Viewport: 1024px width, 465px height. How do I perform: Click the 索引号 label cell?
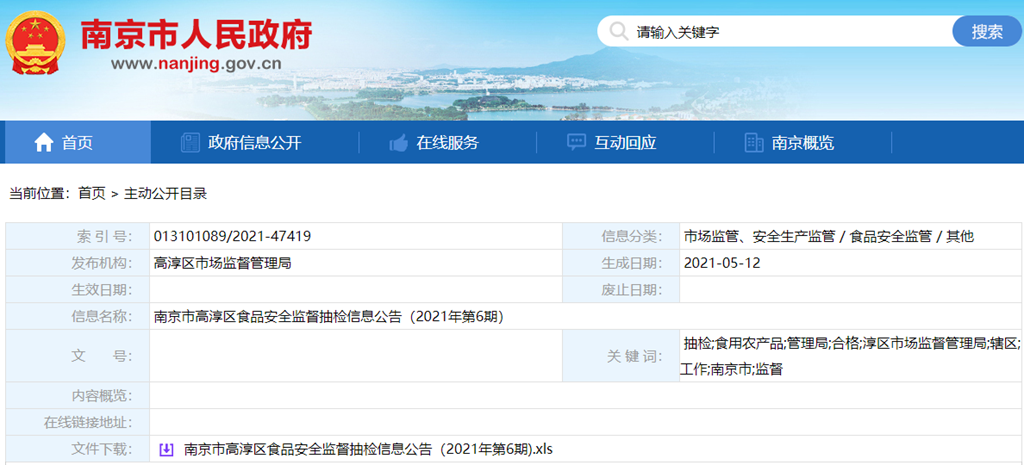pos(78,236)
